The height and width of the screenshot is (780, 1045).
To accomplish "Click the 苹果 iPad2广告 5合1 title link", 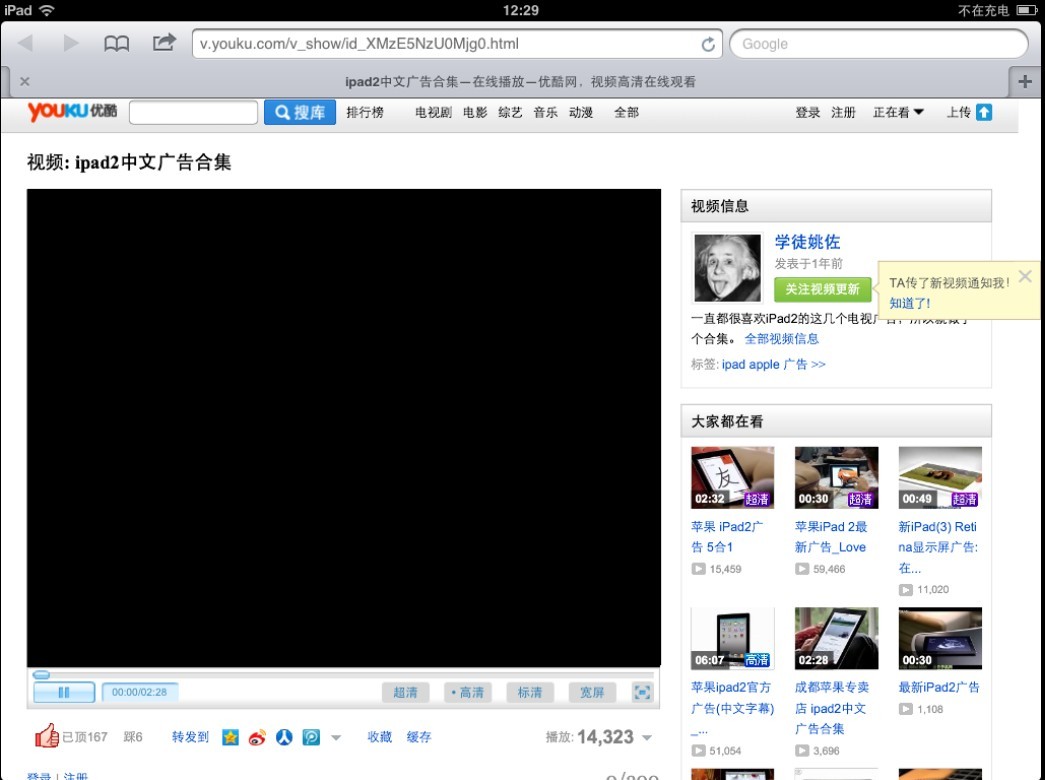I will [727, 537].
